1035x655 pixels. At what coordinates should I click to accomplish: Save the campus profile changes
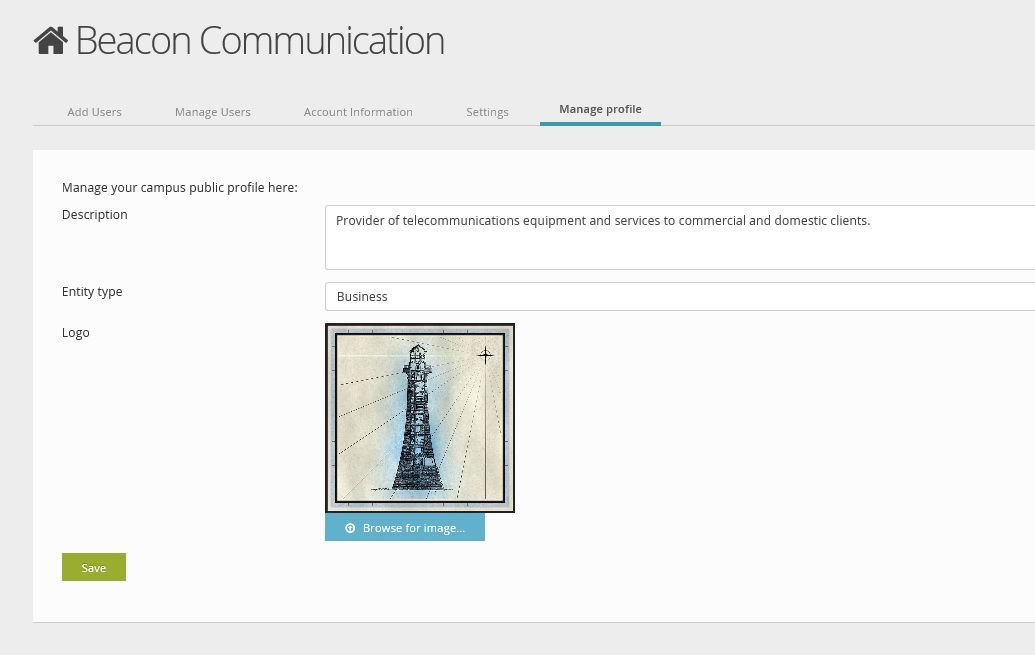tap(94, 567)
